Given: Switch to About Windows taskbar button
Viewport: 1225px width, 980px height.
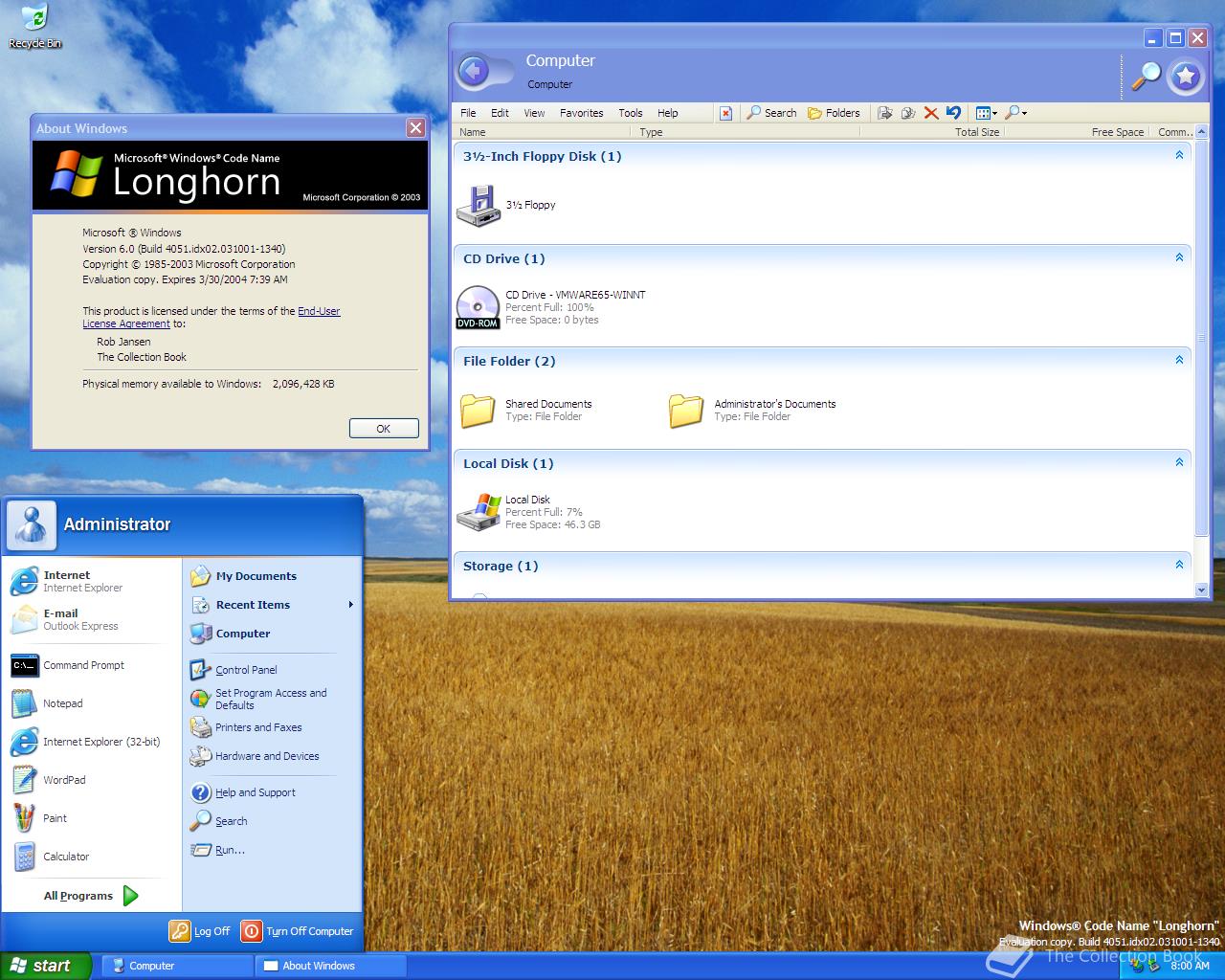Looking at the screenshot, I should coord(330,966).
